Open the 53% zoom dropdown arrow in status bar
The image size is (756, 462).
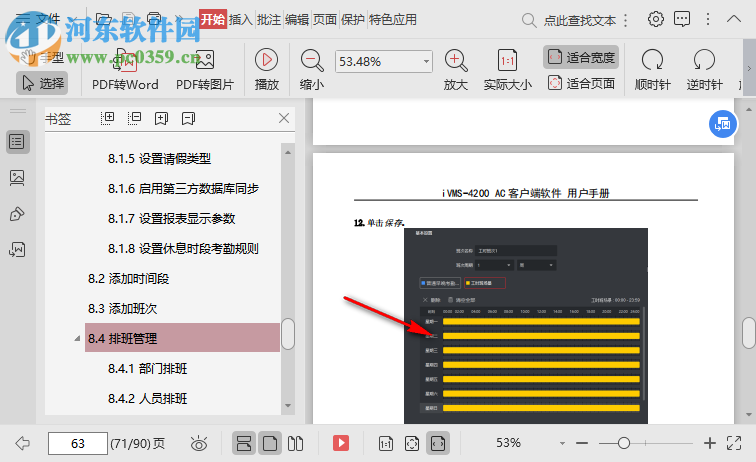pyautogui.click(x=562, y=443)
